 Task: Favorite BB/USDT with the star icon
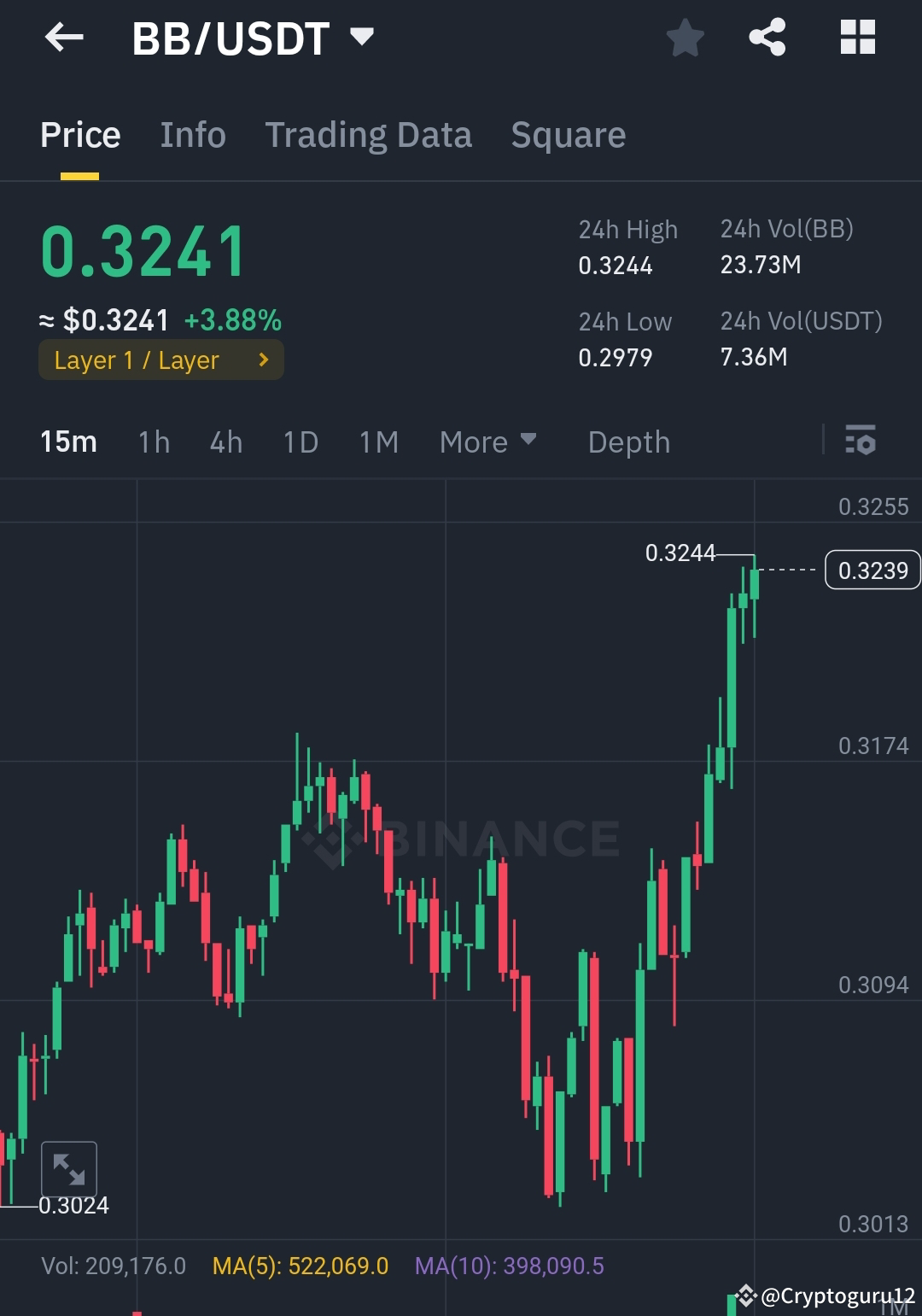685,37
